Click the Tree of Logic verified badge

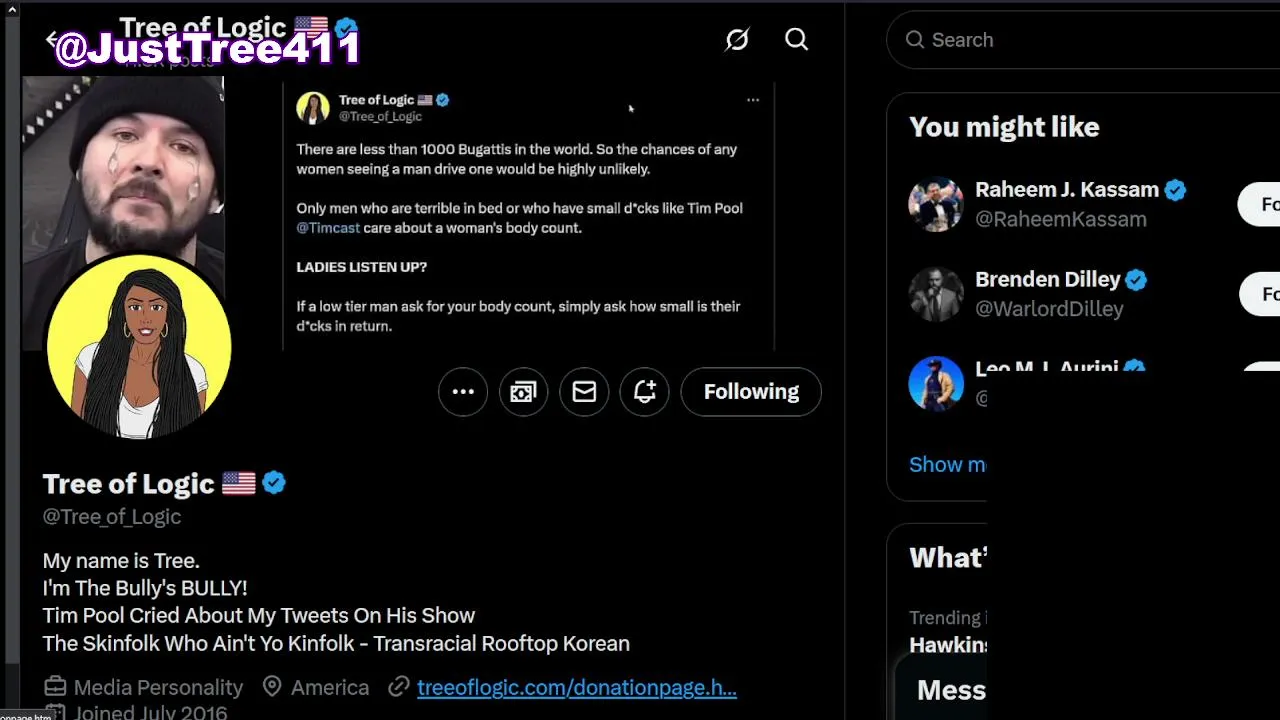click(274, 484)
